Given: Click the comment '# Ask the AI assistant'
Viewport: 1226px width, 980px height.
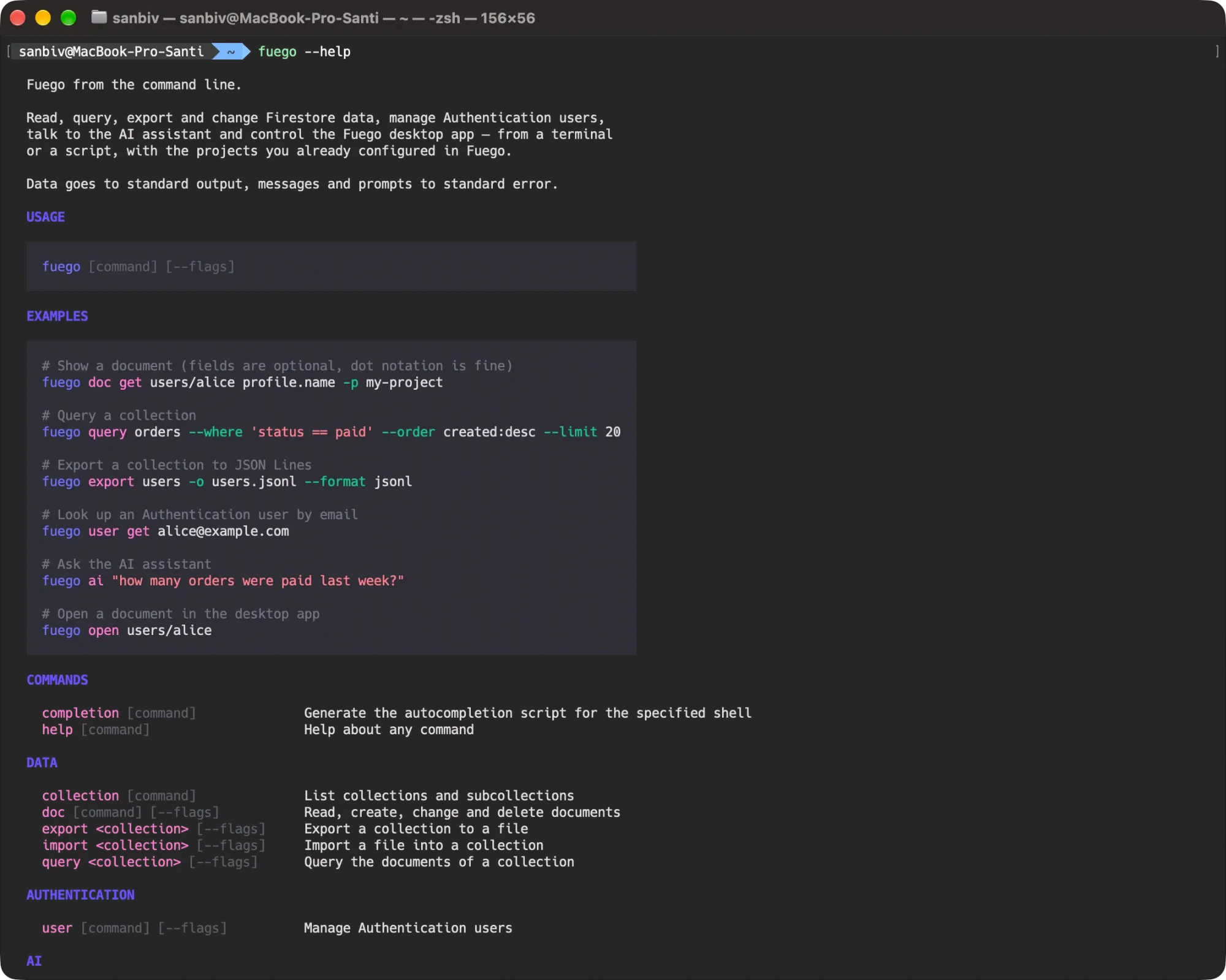Looking at the screenshot, I should pyautogui.click(x=126, y=564).
